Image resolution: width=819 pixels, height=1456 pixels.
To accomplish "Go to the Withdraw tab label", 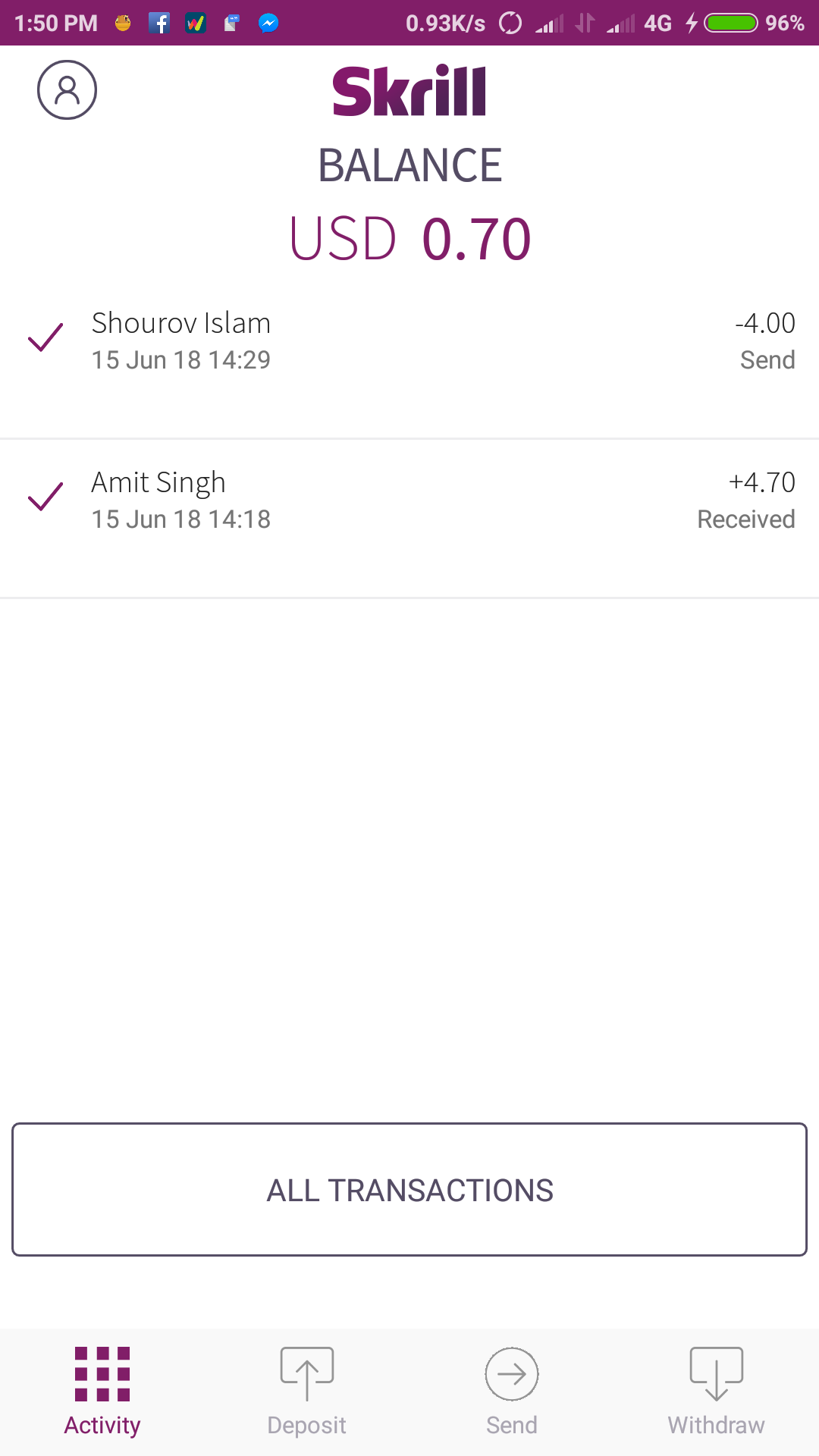I will point(717,1426).
